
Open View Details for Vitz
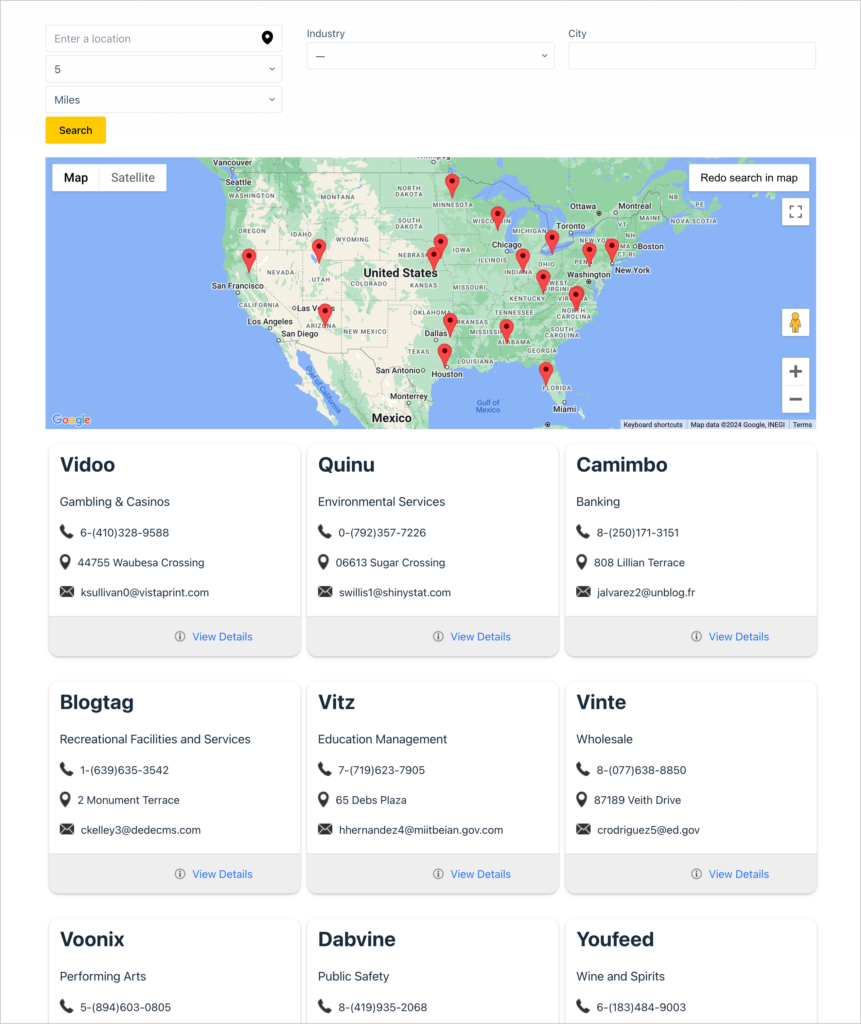[x=480, y=874]
